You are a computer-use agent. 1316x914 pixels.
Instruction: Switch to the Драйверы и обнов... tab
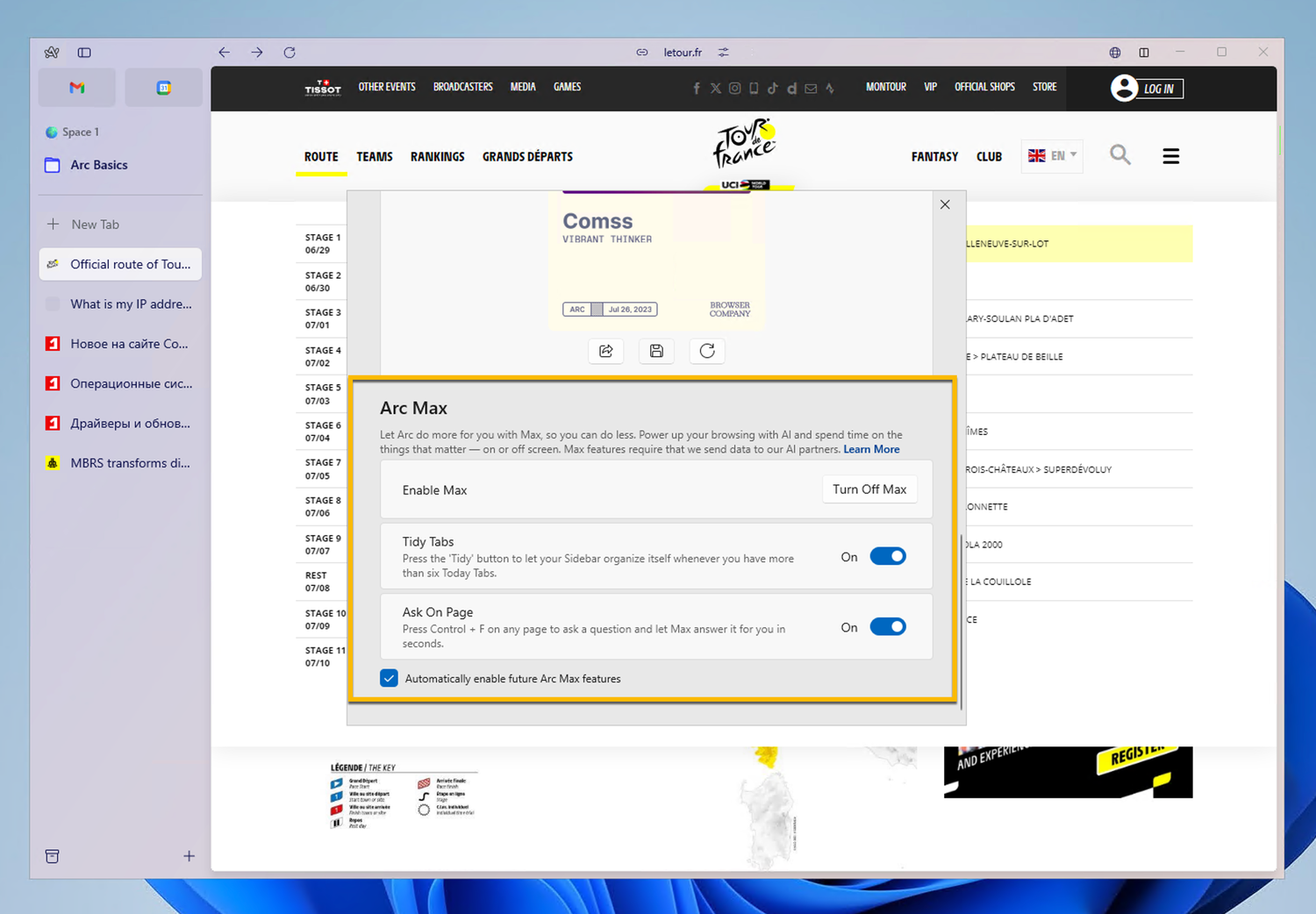tap(121, 424)
